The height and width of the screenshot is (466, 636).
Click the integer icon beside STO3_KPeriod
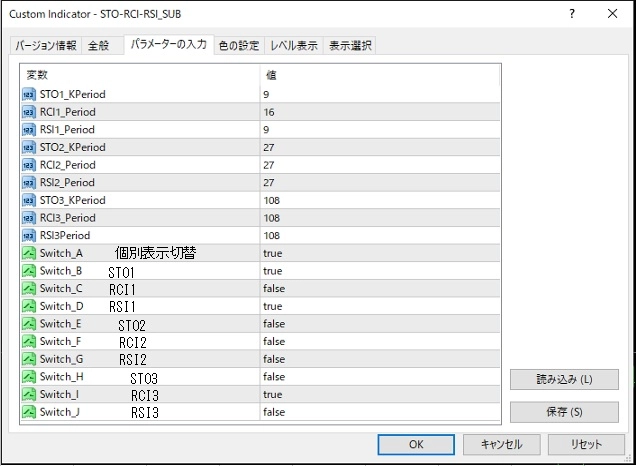[29, 200]
